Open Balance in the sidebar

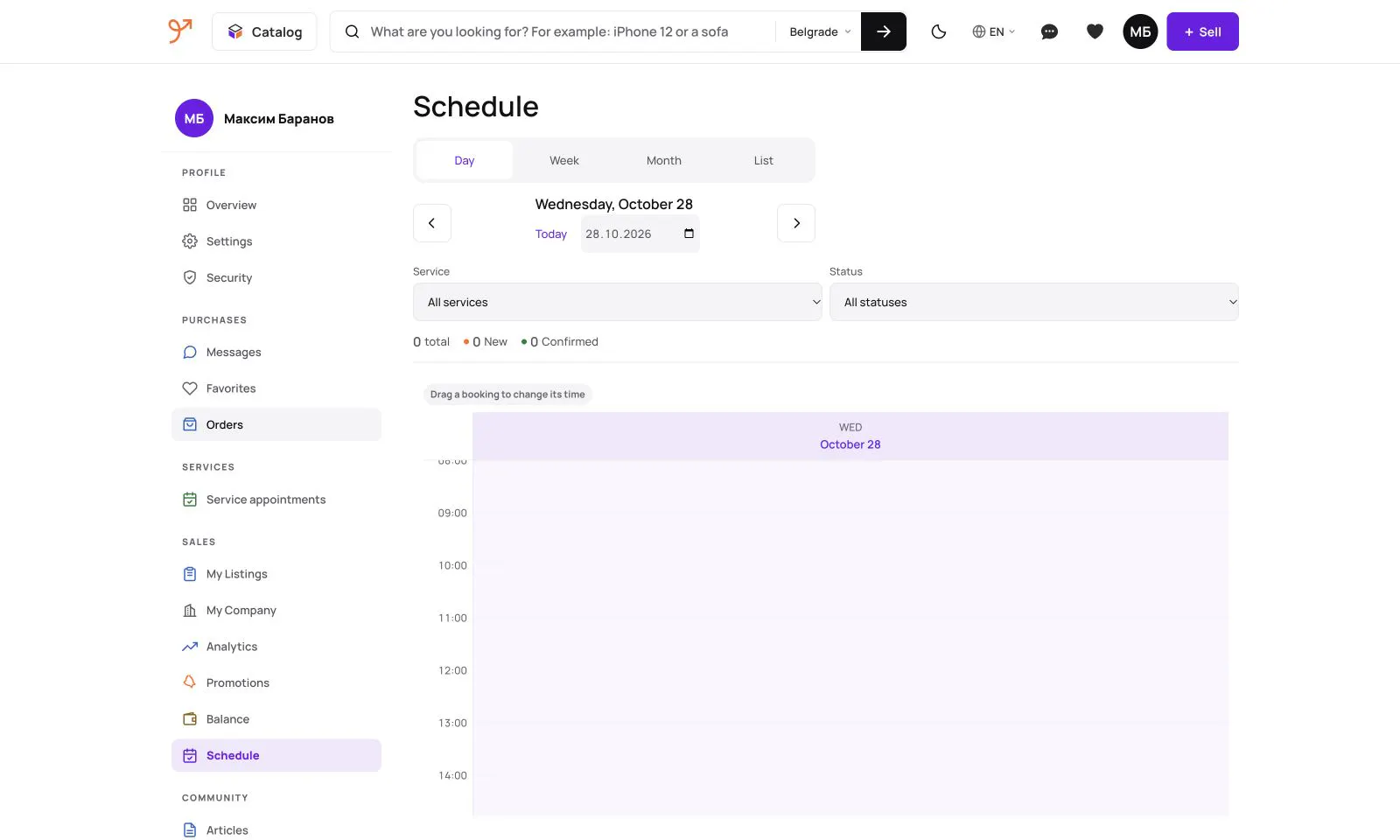[x=276, y=719]
